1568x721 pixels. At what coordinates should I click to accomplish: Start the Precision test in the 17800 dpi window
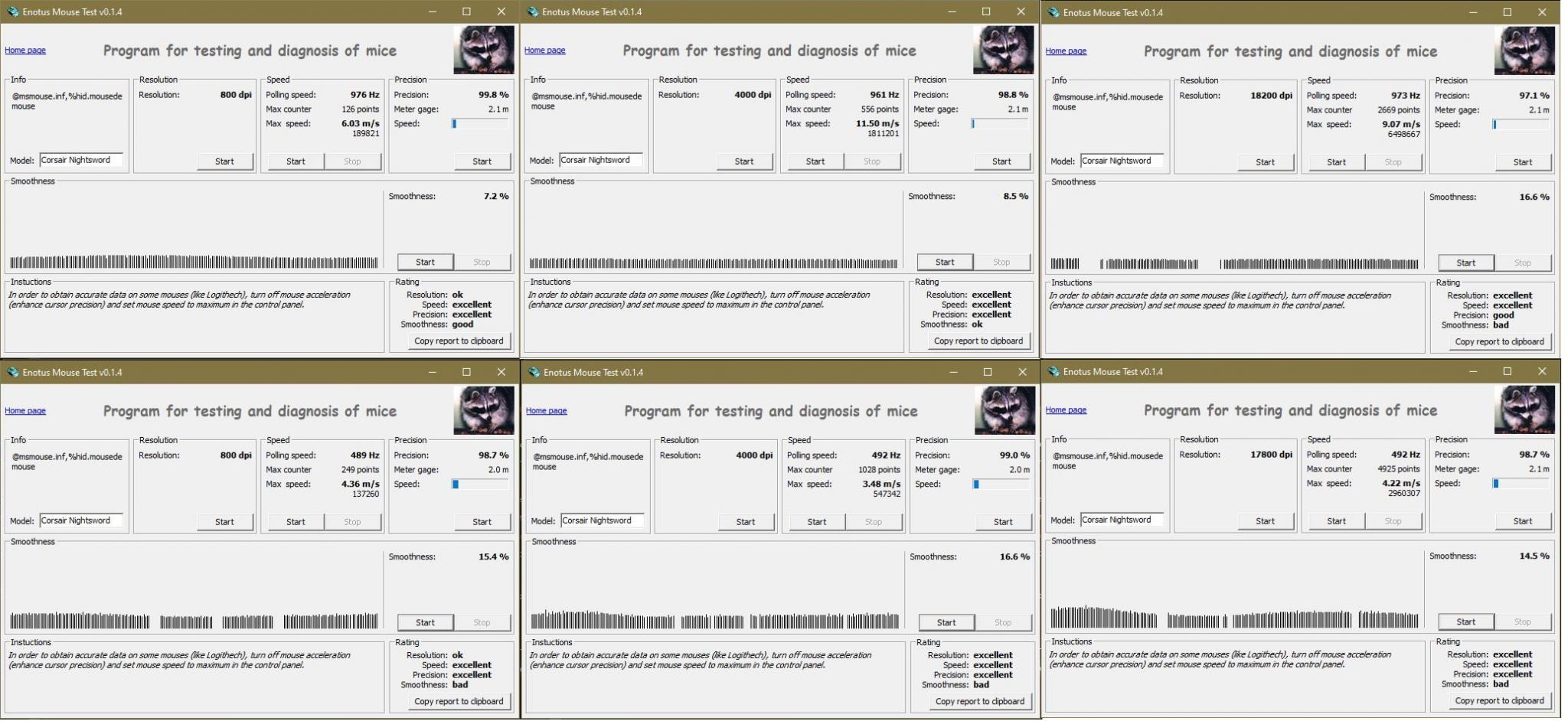point(1522,521)
